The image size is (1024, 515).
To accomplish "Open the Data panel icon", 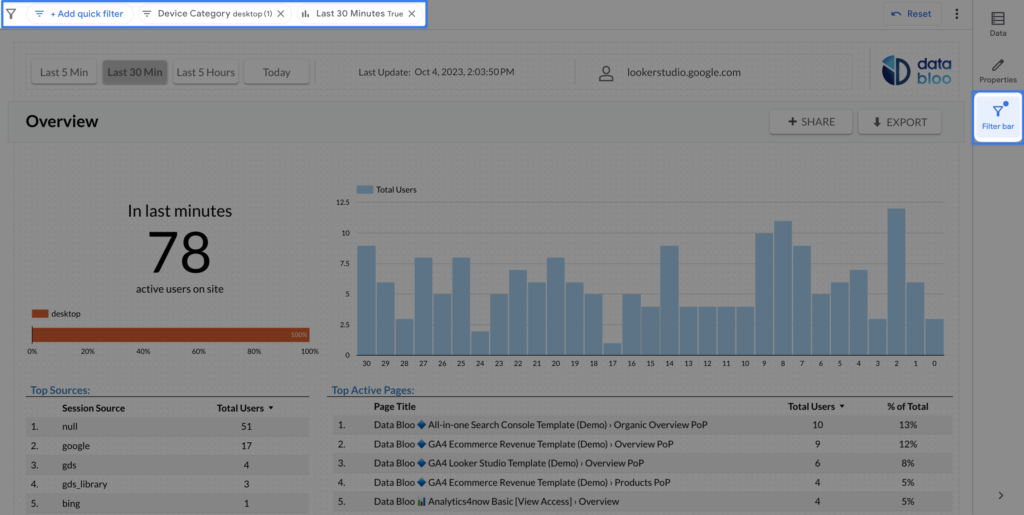I will pos(997,24).
